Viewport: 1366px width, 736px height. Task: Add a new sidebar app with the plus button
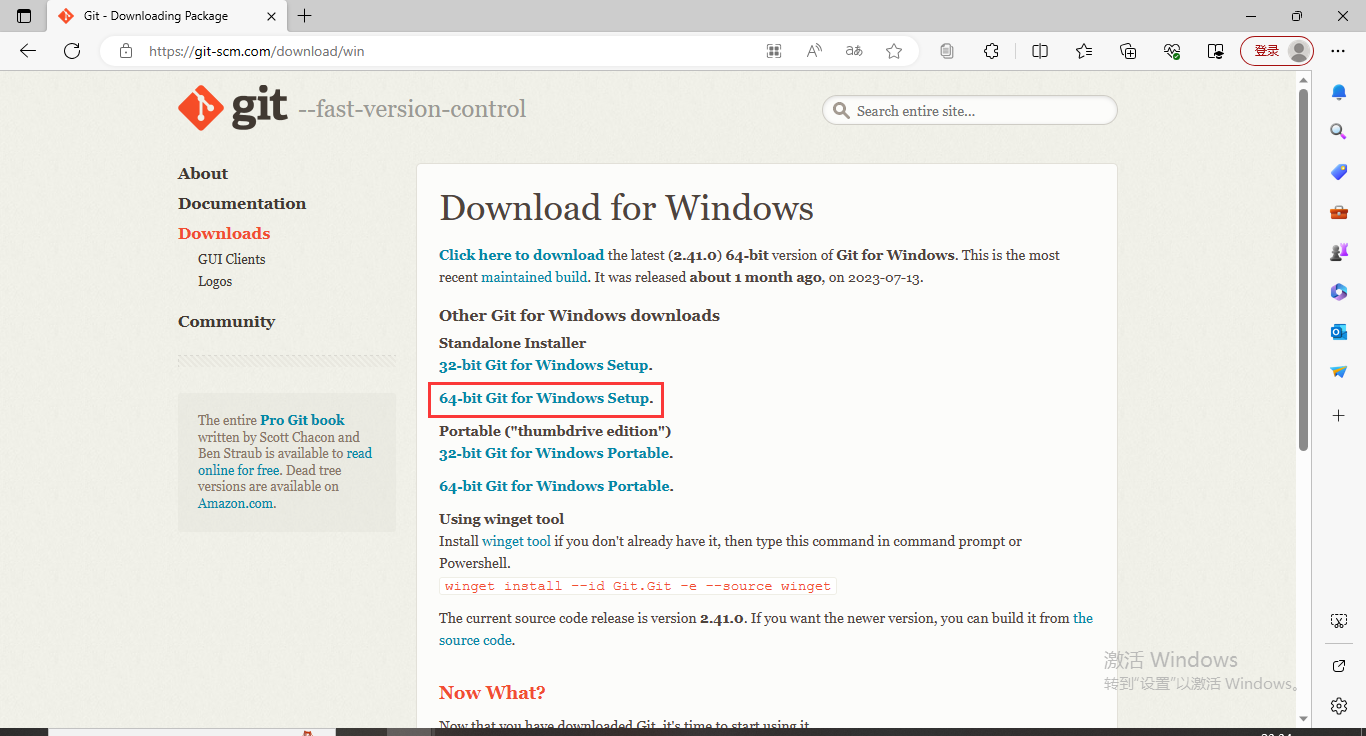pos(1338,415)
